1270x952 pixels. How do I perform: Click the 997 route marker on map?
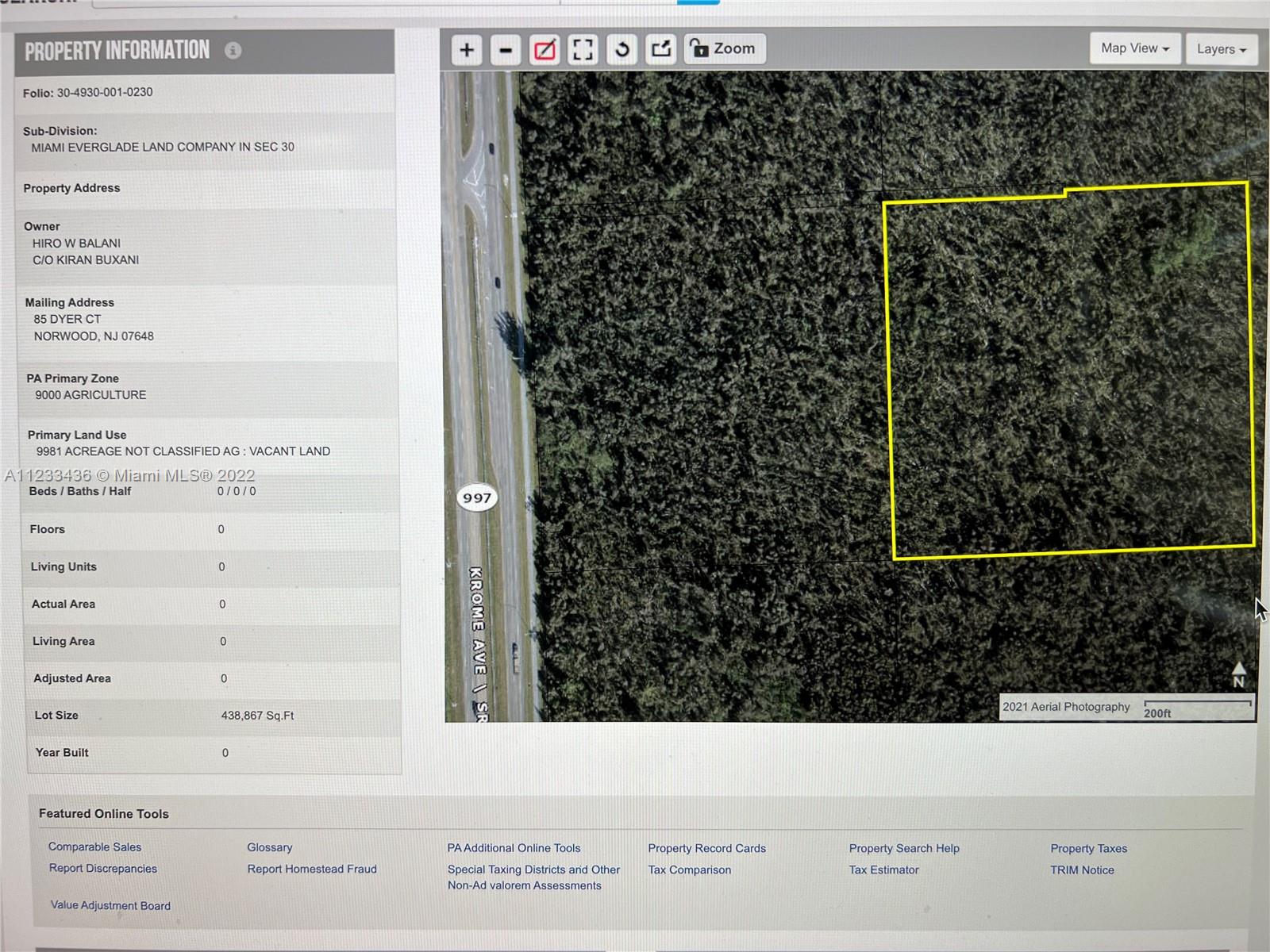point(477,497)
